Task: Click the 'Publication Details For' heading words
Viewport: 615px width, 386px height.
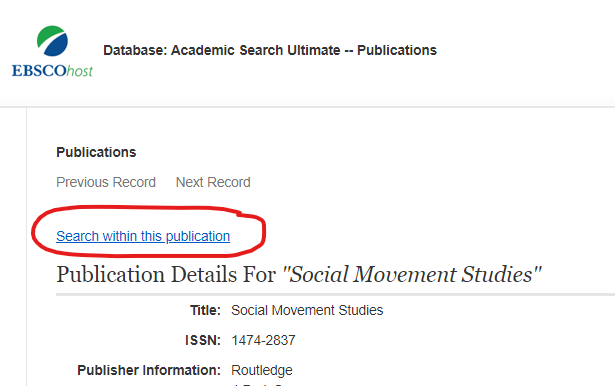Action: [166, 274]
